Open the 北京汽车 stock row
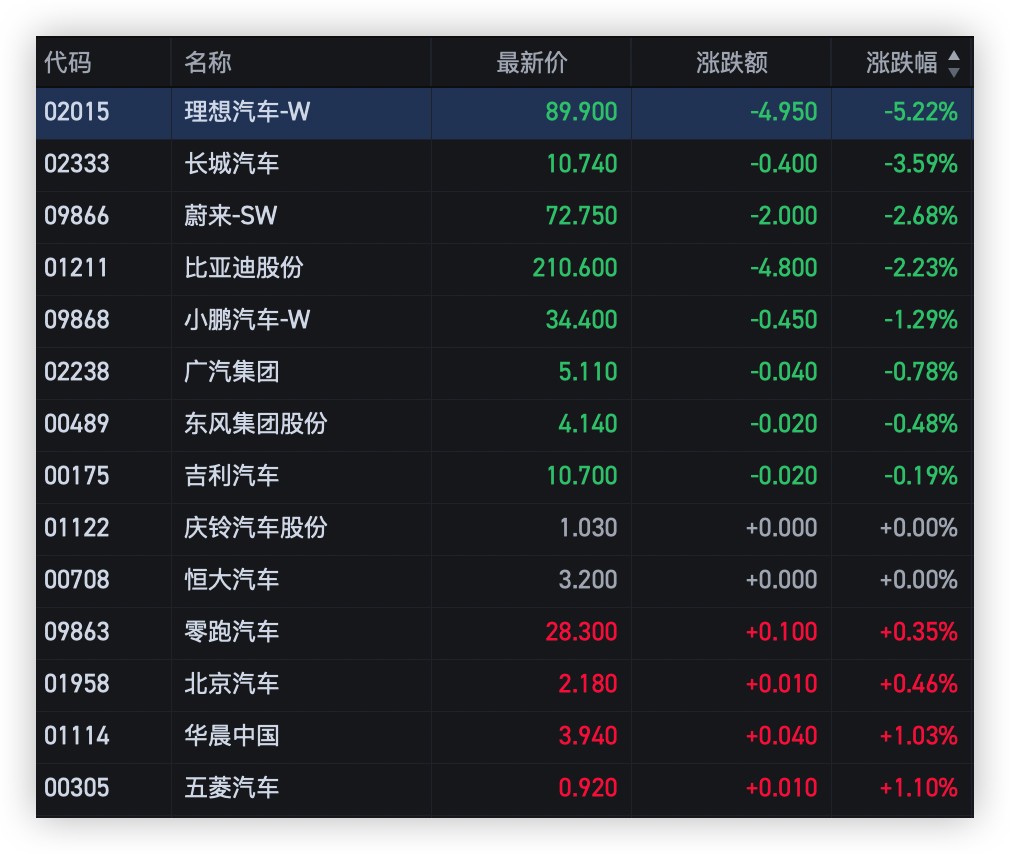 (x=232, y=684)
